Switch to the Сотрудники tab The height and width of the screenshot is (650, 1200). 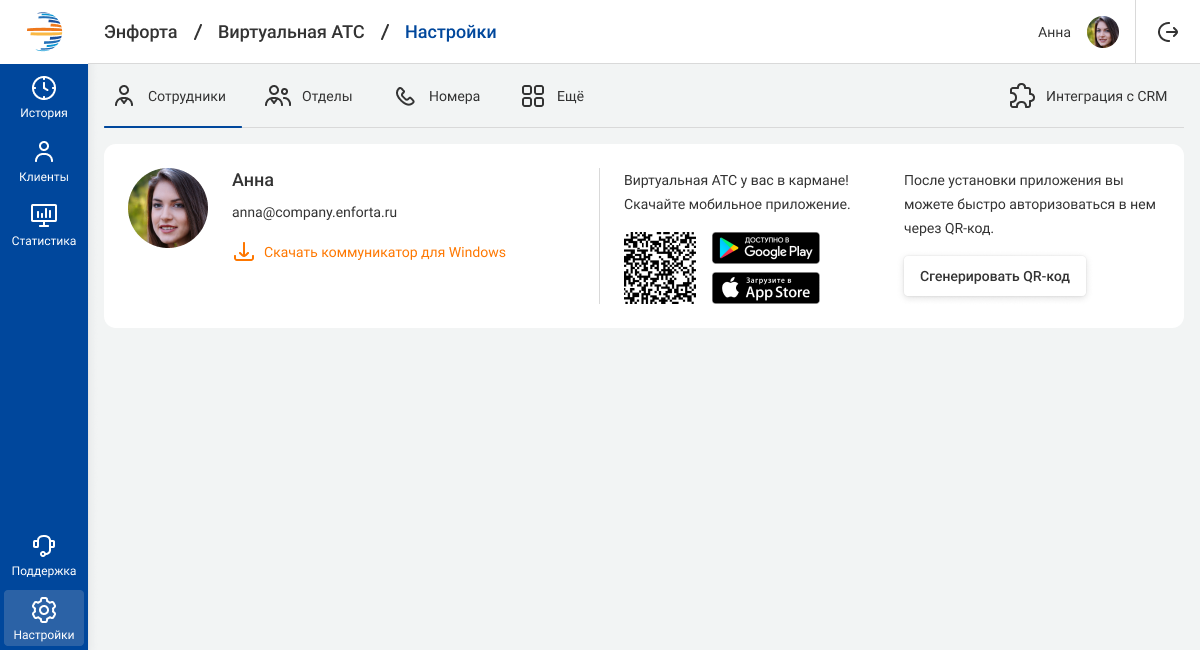click(x=173, y=97)
